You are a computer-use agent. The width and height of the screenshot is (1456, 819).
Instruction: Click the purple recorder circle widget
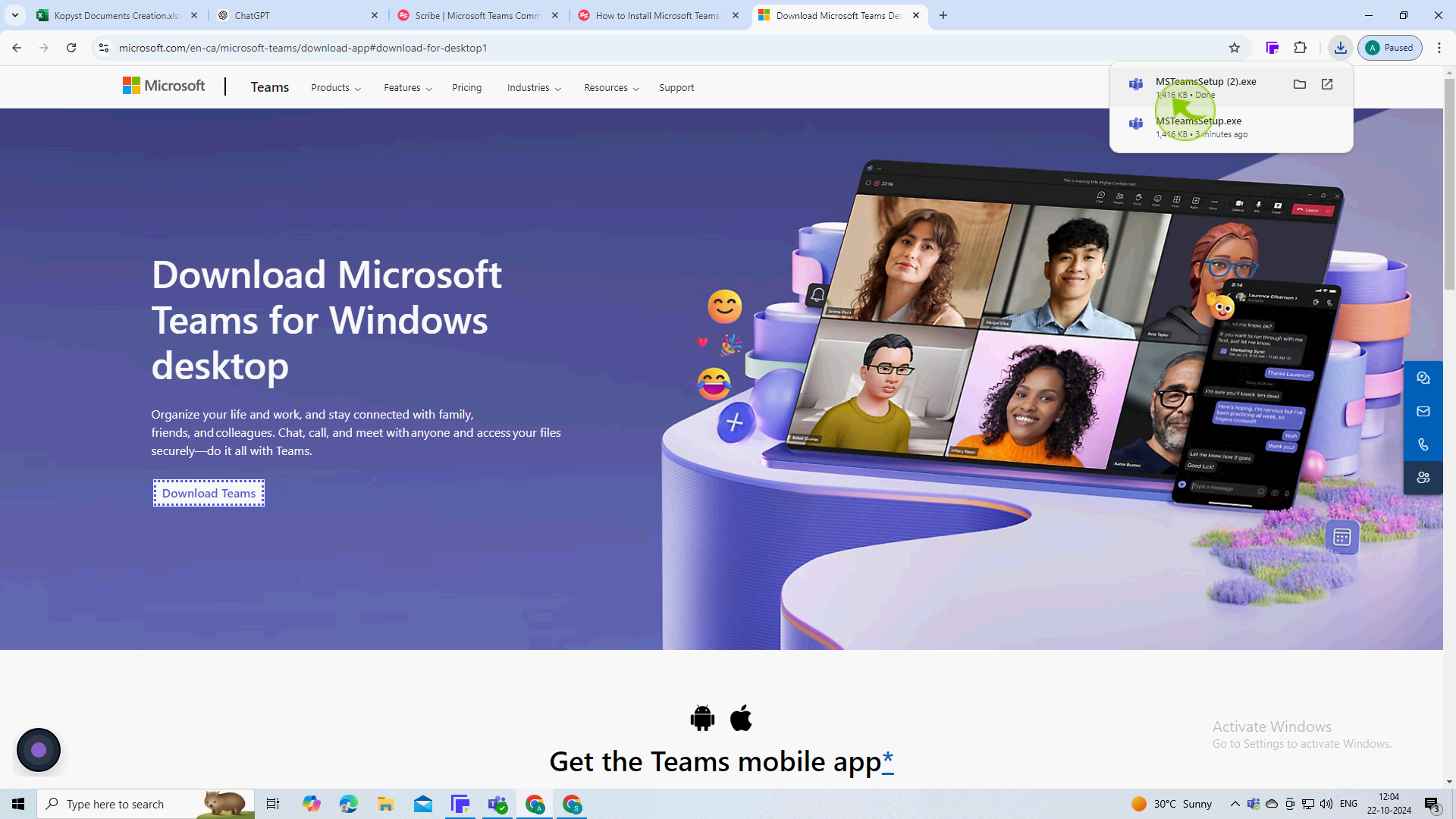tap(39, 750)
